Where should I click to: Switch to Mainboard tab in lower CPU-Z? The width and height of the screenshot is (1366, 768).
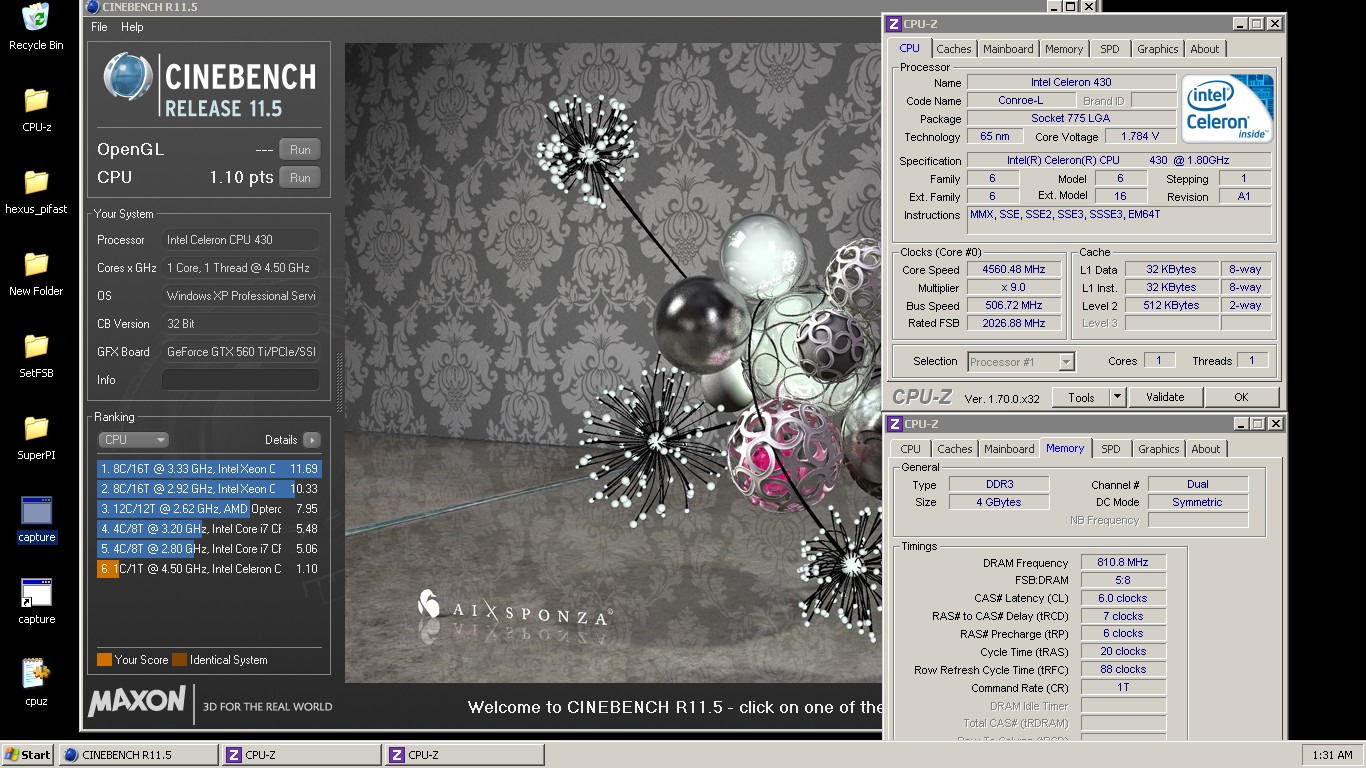point(1009,449)
